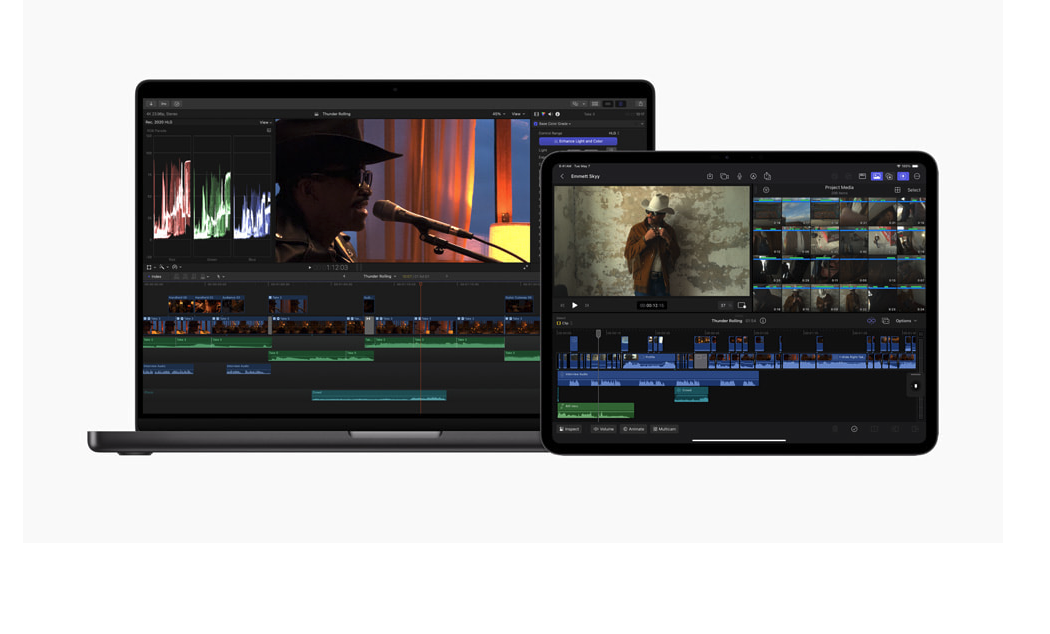This screenshot has height=634, width=1050.
Task: Select the Interview Audio clip on iPad timeline
Action: 658,379
